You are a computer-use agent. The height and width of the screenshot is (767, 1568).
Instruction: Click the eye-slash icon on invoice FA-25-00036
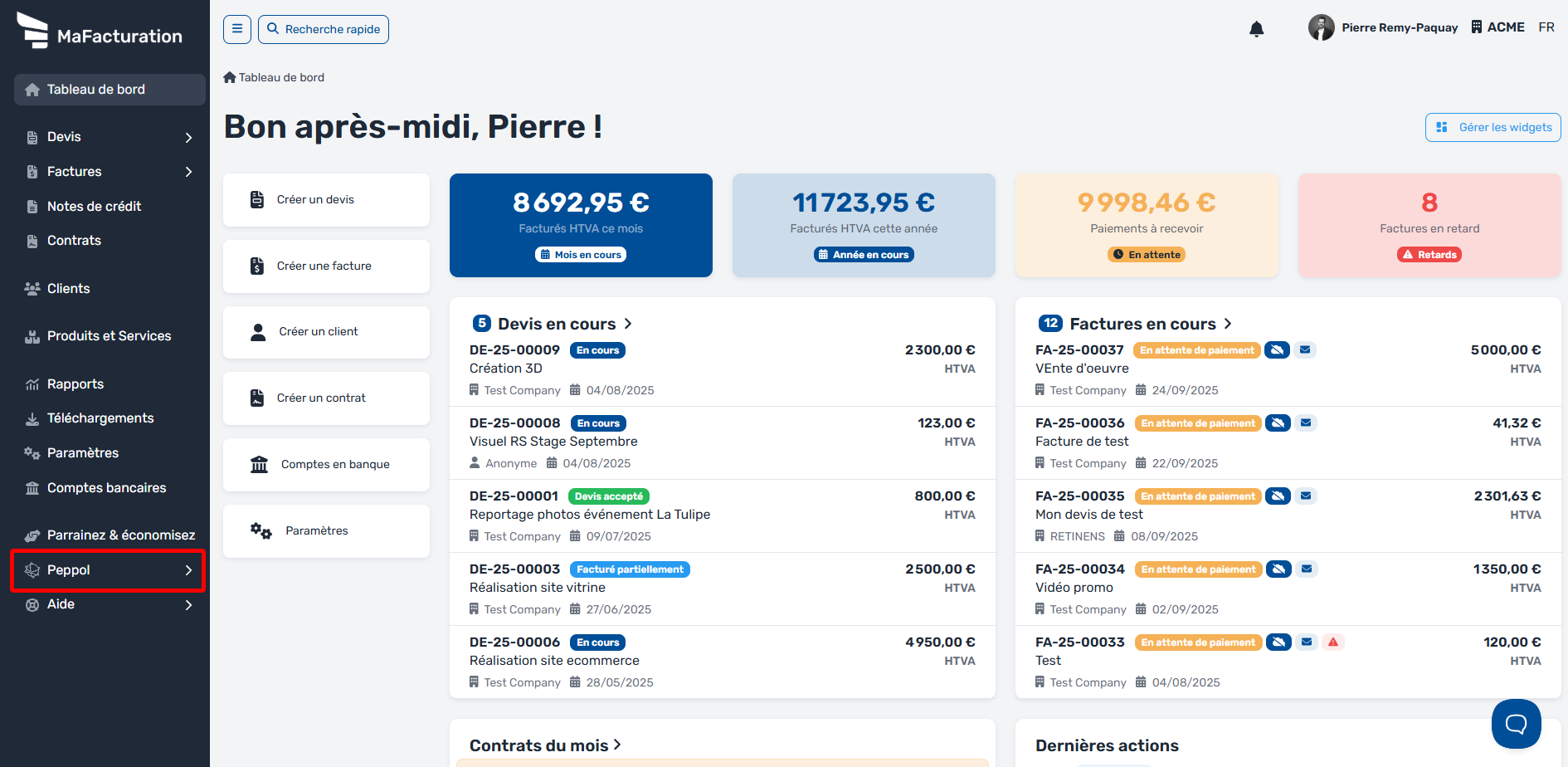coord(1278,423)
